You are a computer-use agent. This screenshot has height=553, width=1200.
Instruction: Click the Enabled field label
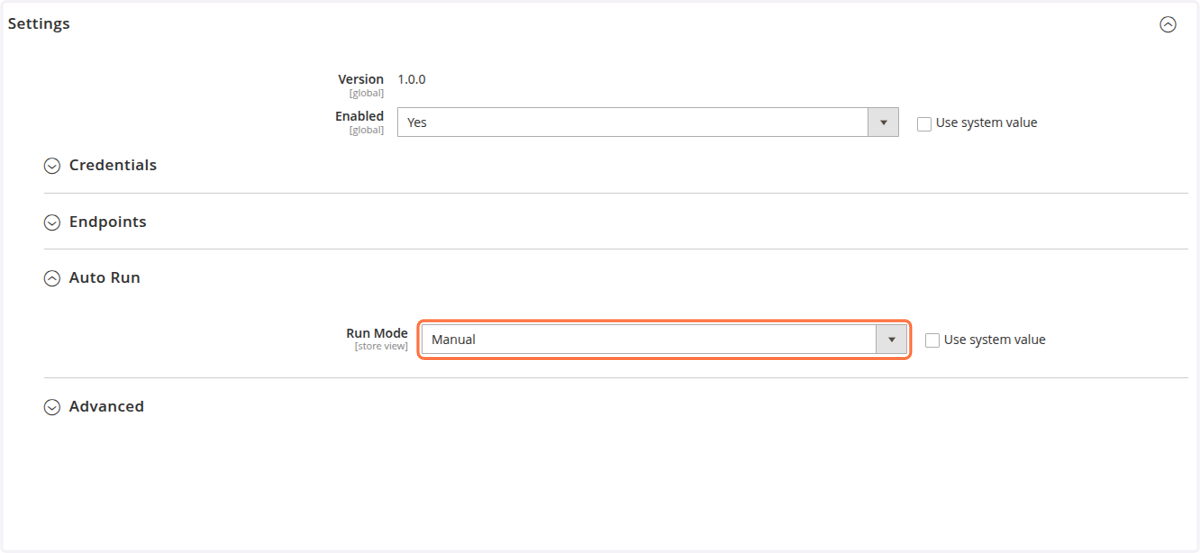click(x=359, y=116)
